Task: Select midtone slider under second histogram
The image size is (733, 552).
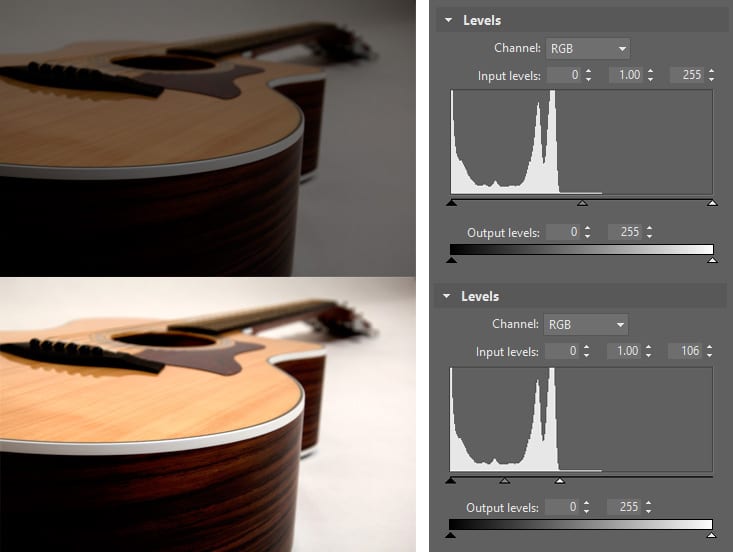Action: [504, 480]
